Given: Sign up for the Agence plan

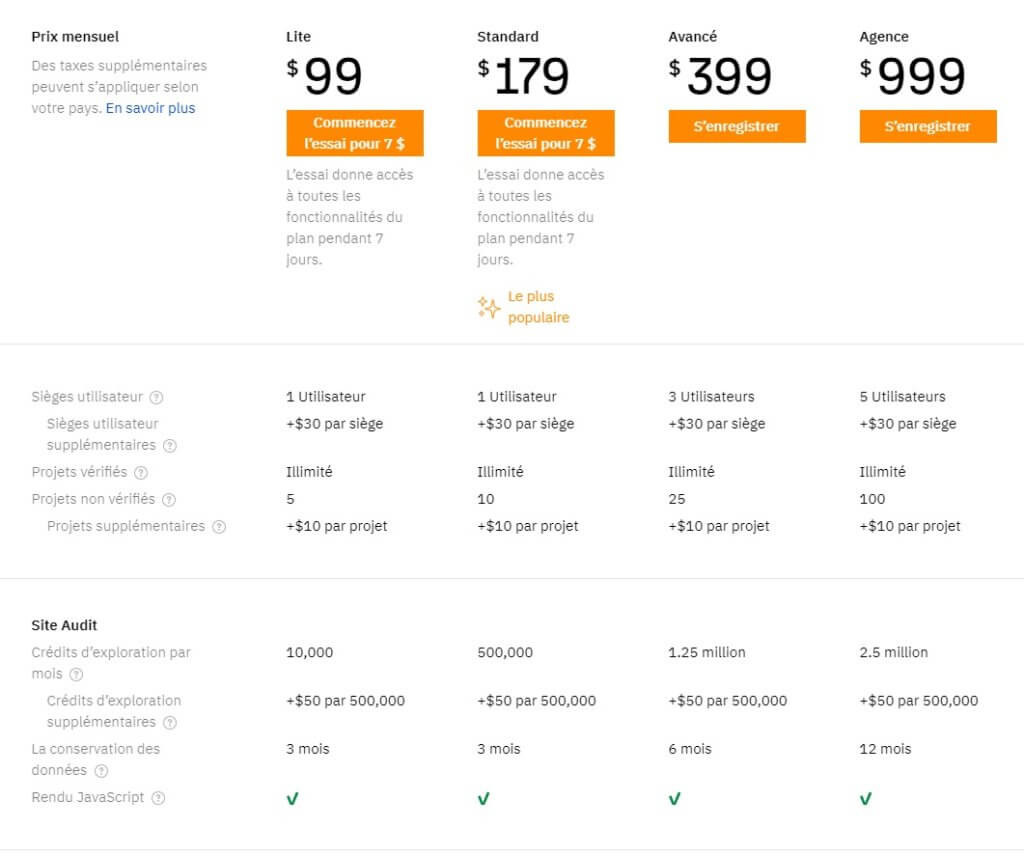Looking at the screenshot, I should (928, 127).
